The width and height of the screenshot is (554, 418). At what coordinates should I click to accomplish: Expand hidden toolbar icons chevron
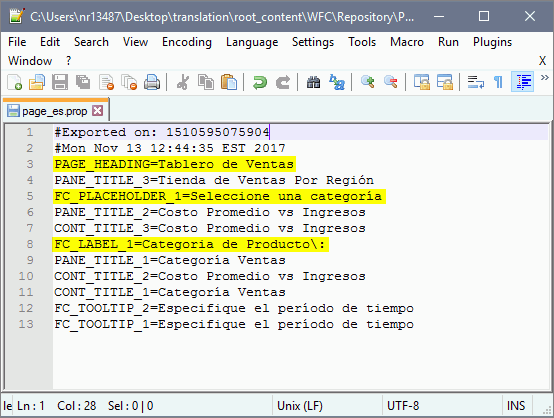pyautogui.click(x=544, y=78)
